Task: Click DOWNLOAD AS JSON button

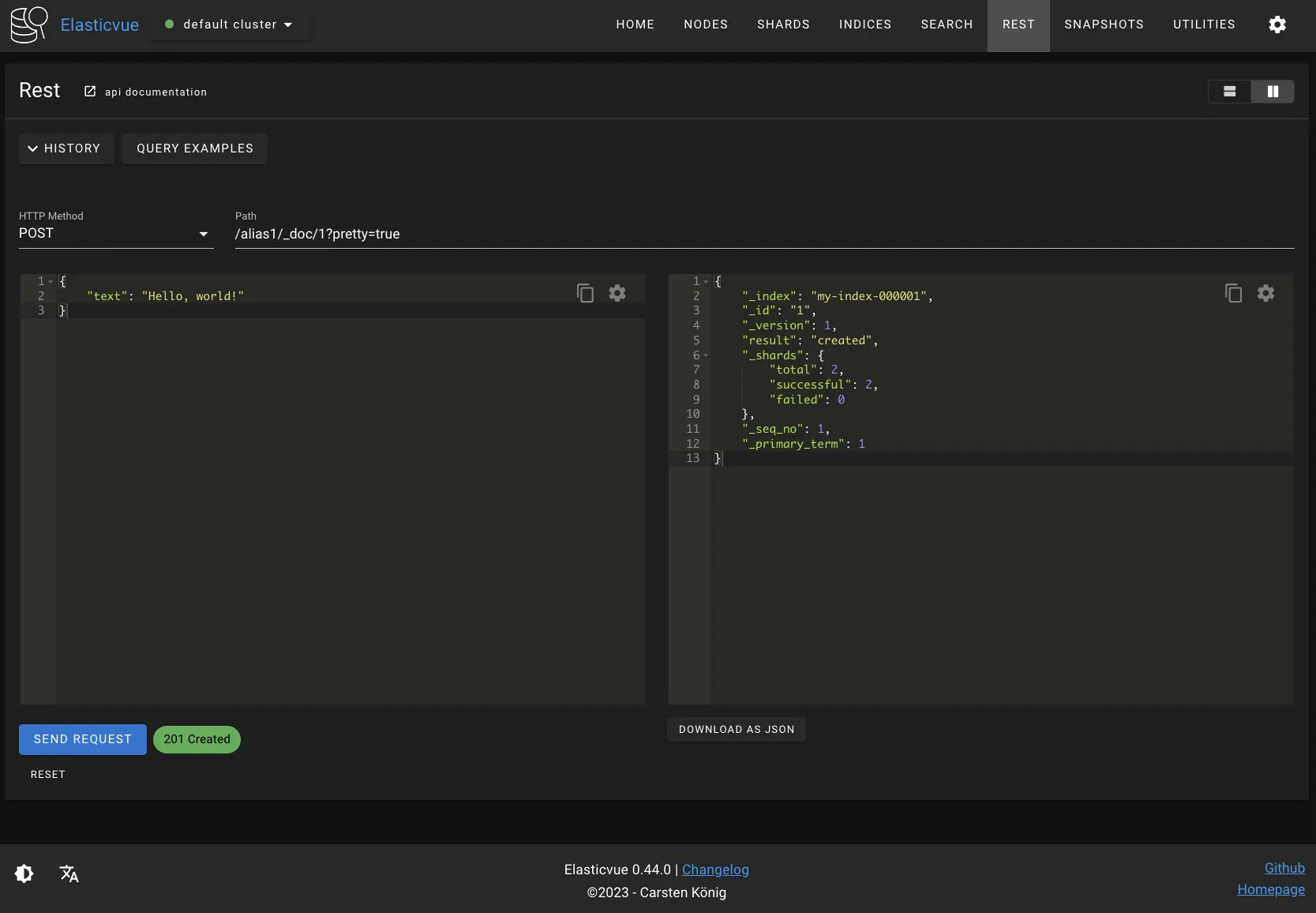Action: [737, 730]
